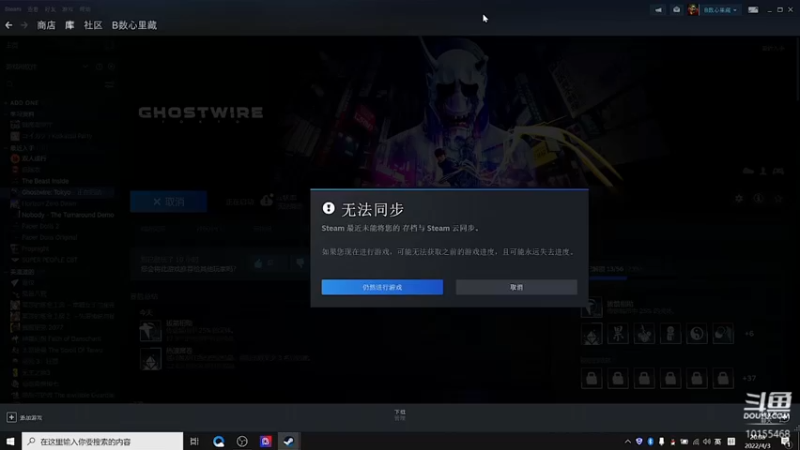Show the +37 more locked achievements
800x450 pixels.
(749, 379)
